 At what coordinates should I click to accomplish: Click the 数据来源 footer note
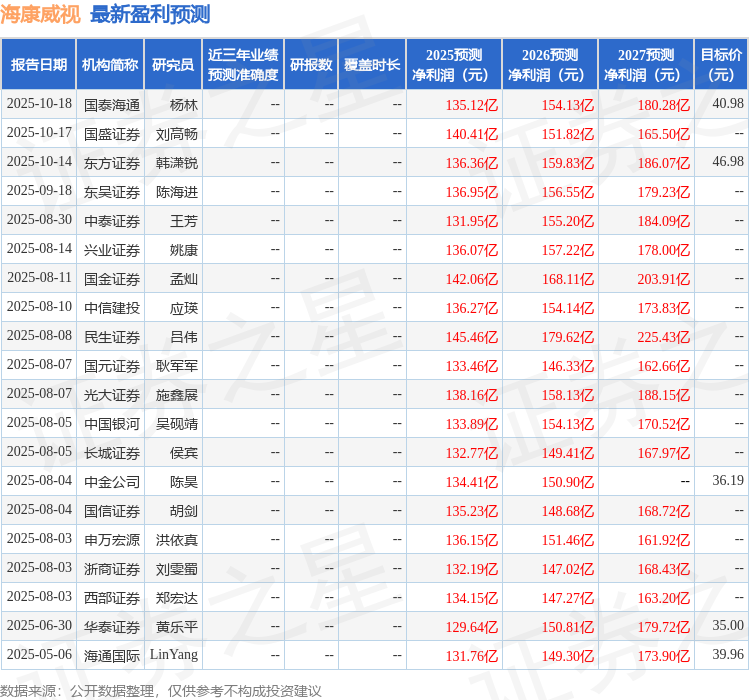[160, 691]
